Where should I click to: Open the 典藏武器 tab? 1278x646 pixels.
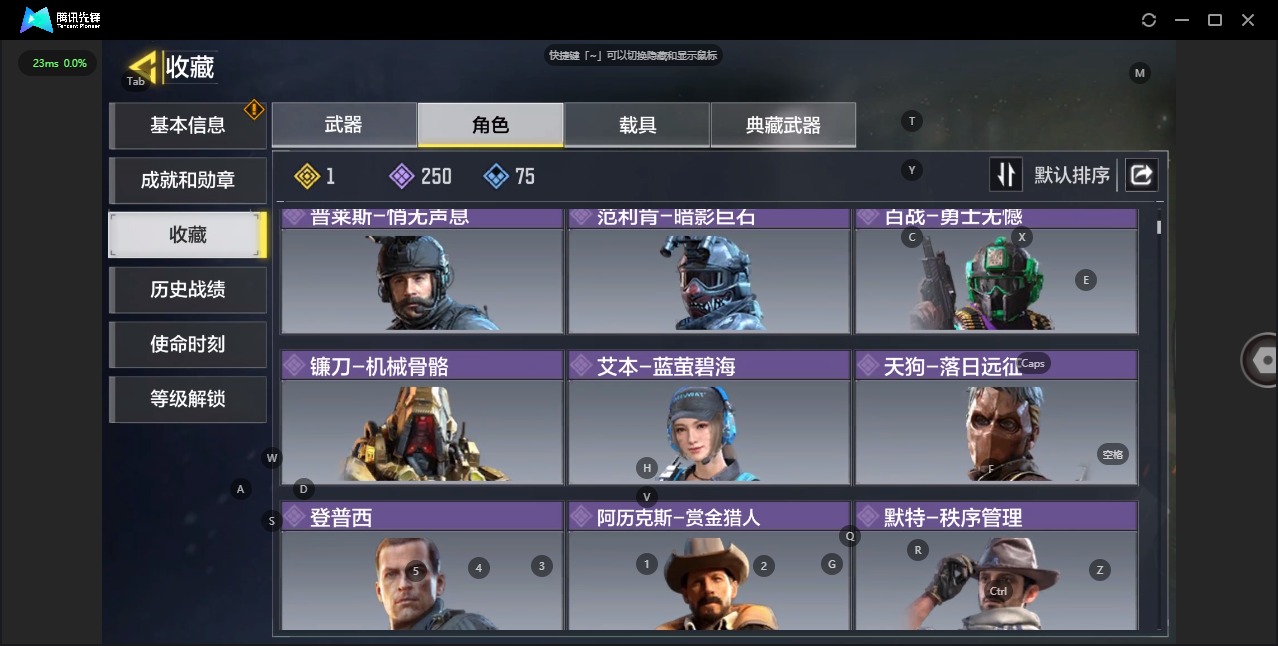click(783, 125)
